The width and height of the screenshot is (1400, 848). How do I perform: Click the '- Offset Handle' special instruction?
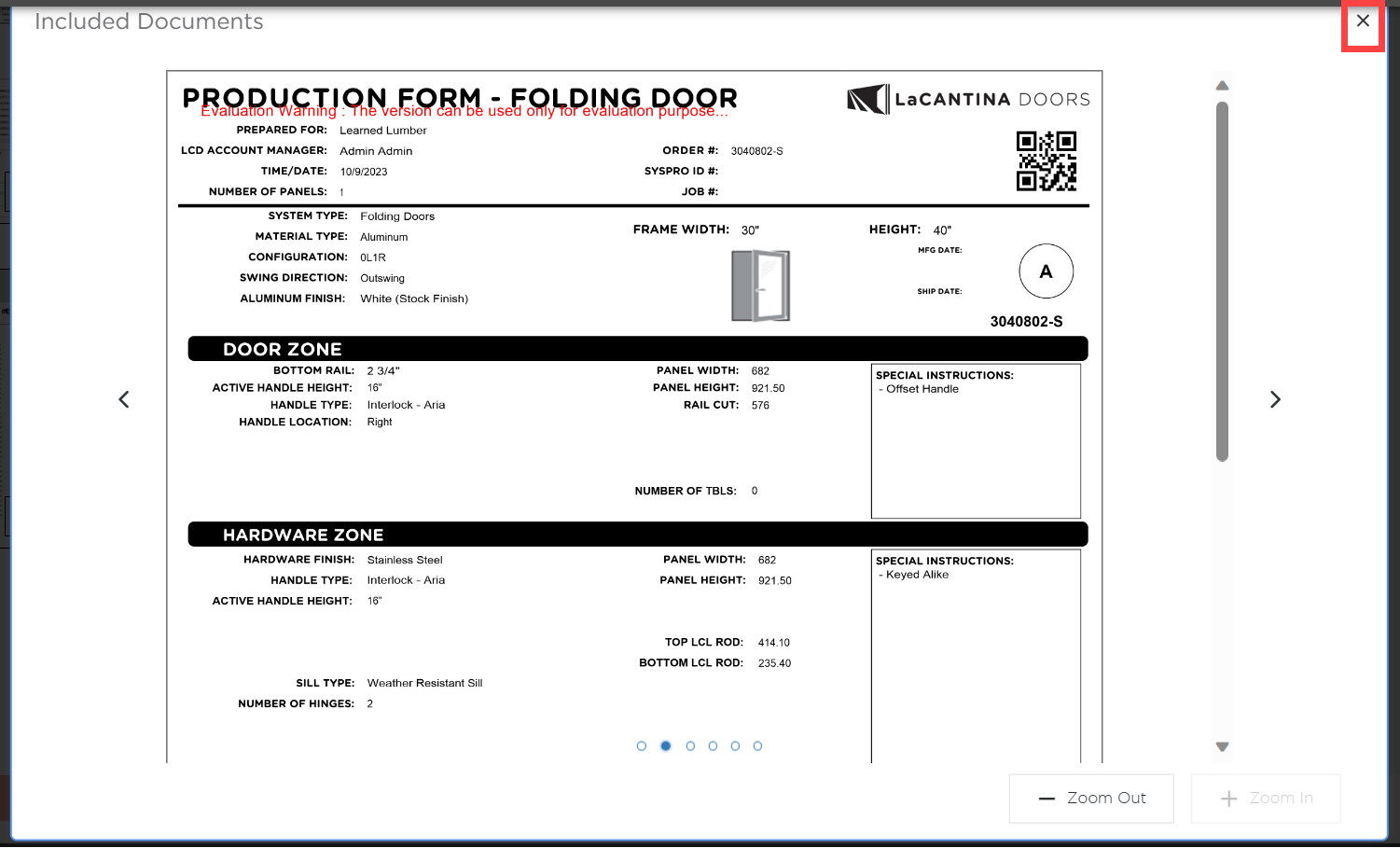[x=919, y=389]
